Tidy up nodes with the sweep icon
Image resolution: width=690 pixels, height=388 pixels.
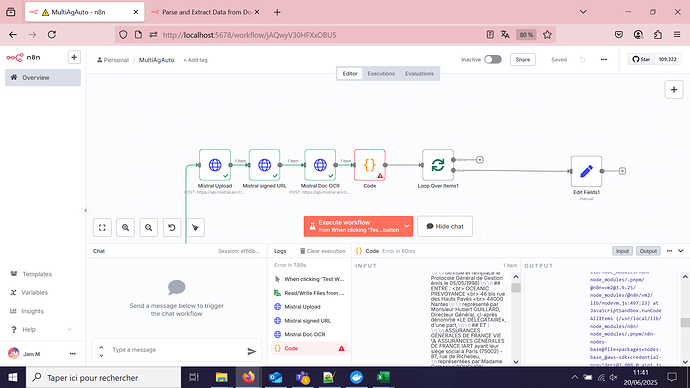195,227
